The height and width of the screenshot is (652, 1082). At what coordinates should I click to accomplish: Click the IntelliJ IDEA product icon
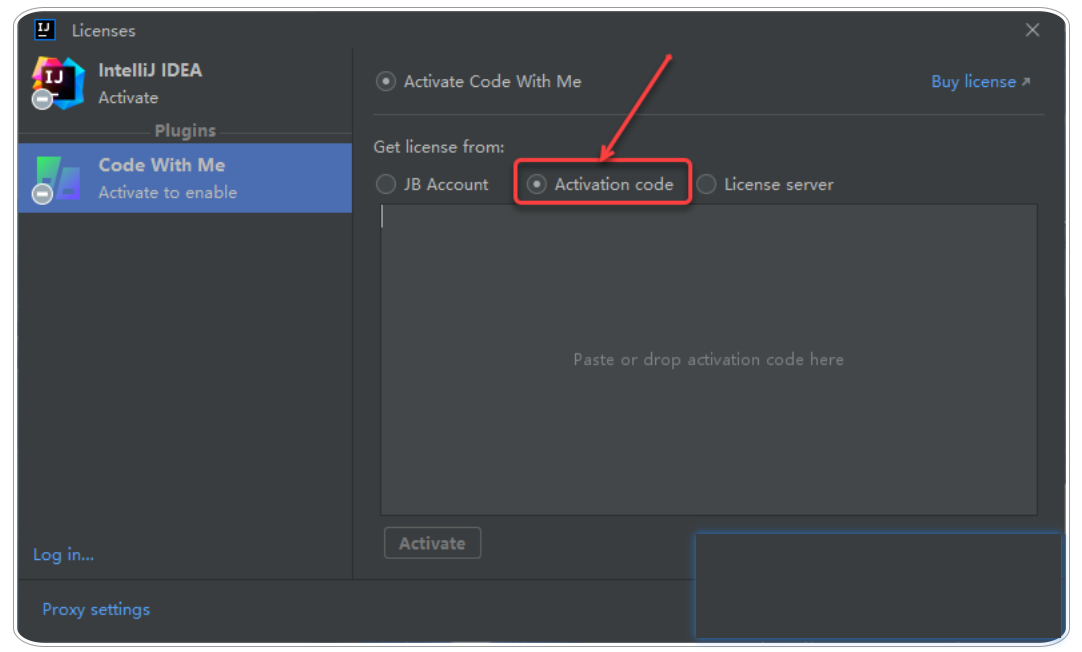[58, 83]
